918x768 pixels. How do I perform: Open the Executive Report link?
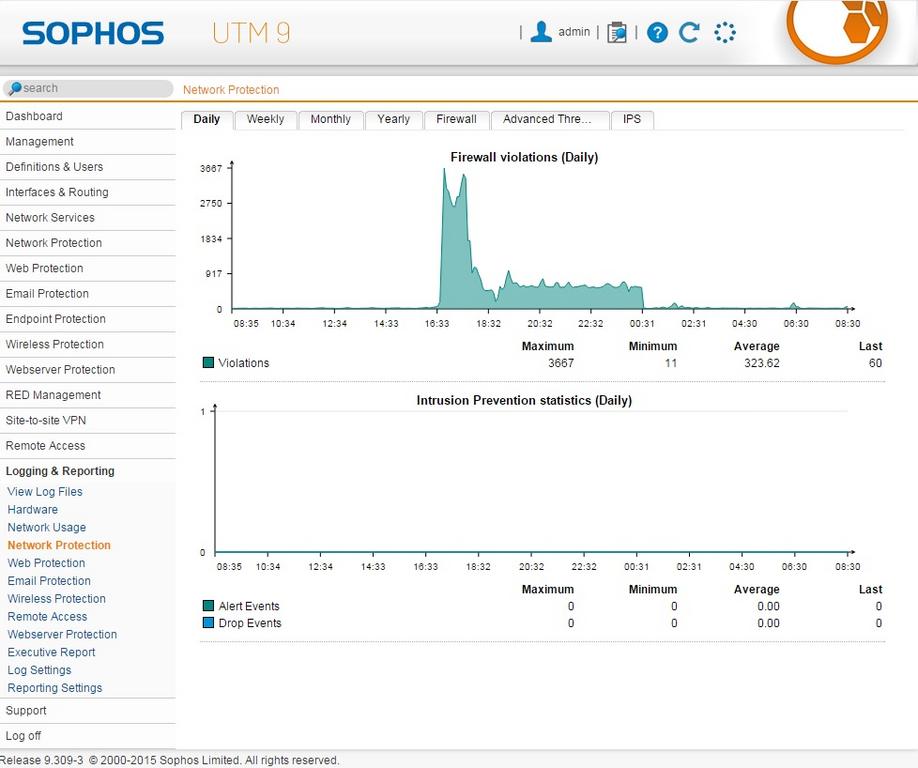pyautogui.click(x=52, y=653)
